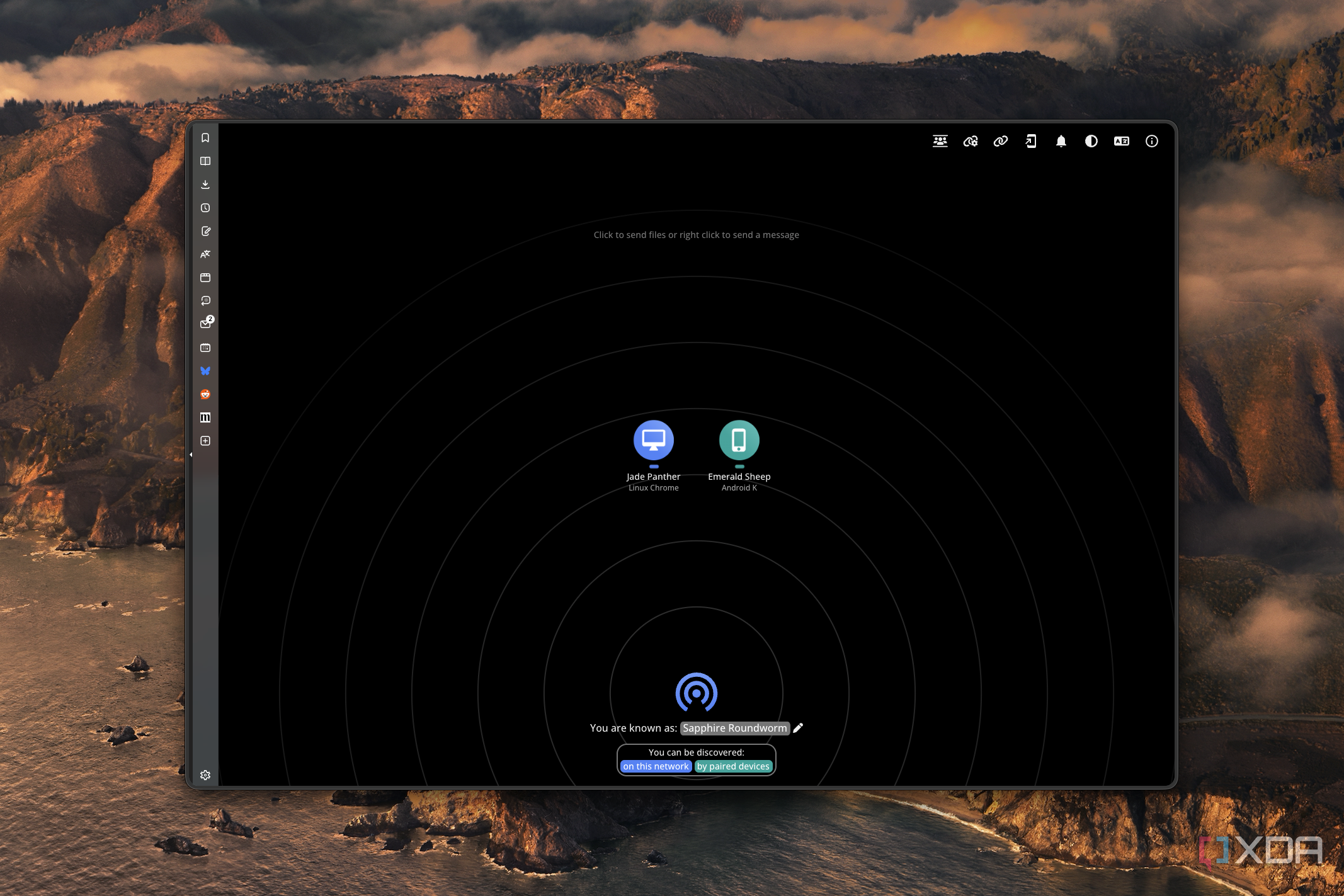The height and width of the screenshot is (896, 1344).
Task: Open the Bluesky butterfly web panel
Action: tap(205, 371)
